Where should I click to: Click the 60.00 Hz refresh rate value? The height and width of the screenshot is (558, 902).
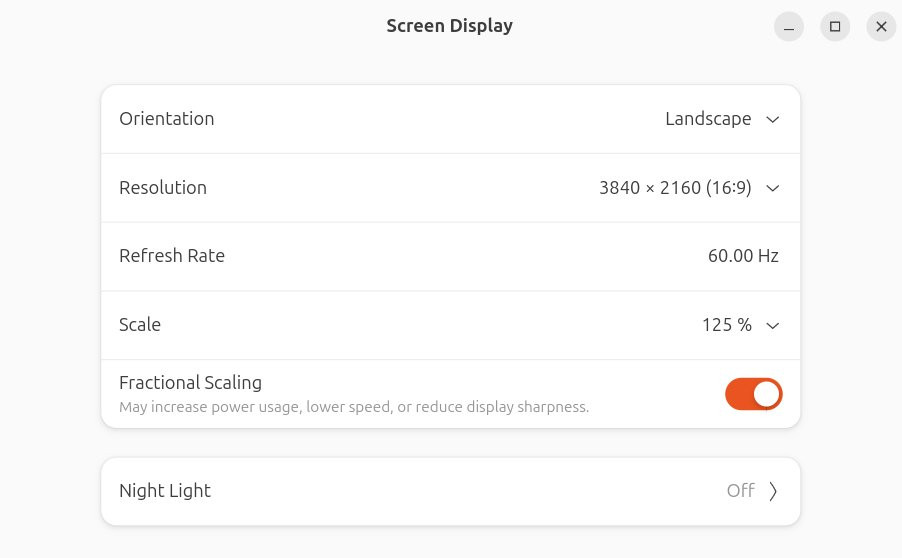pyautogui.click(x=743, y=256)
